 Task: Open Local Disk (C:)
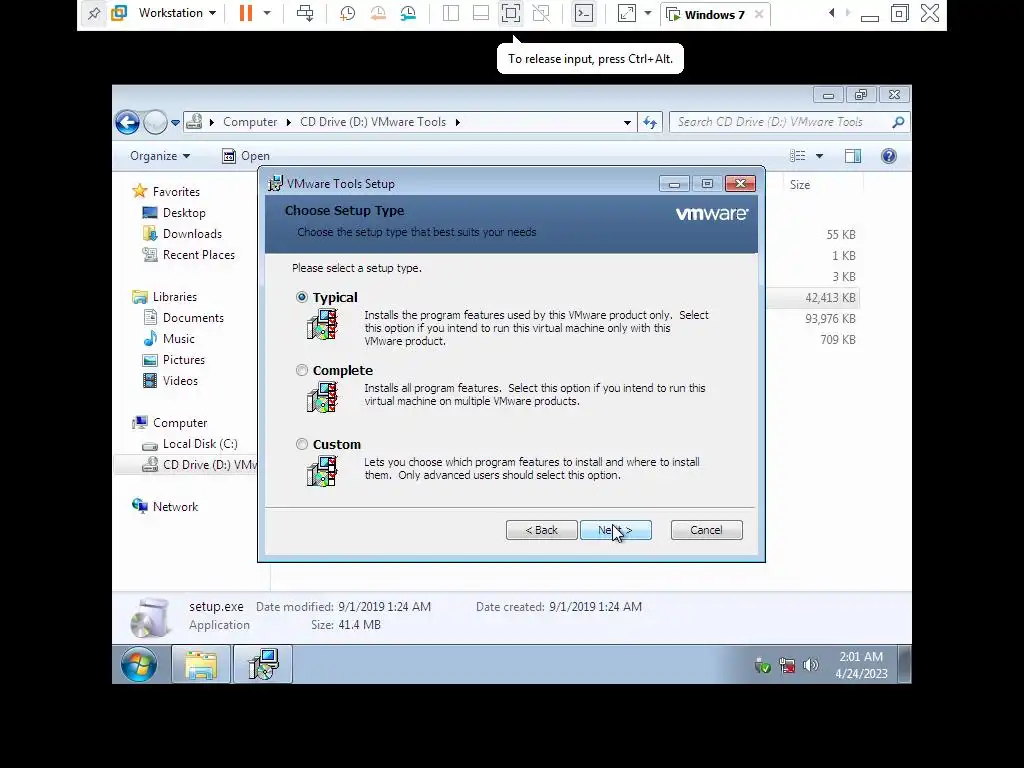200,444
